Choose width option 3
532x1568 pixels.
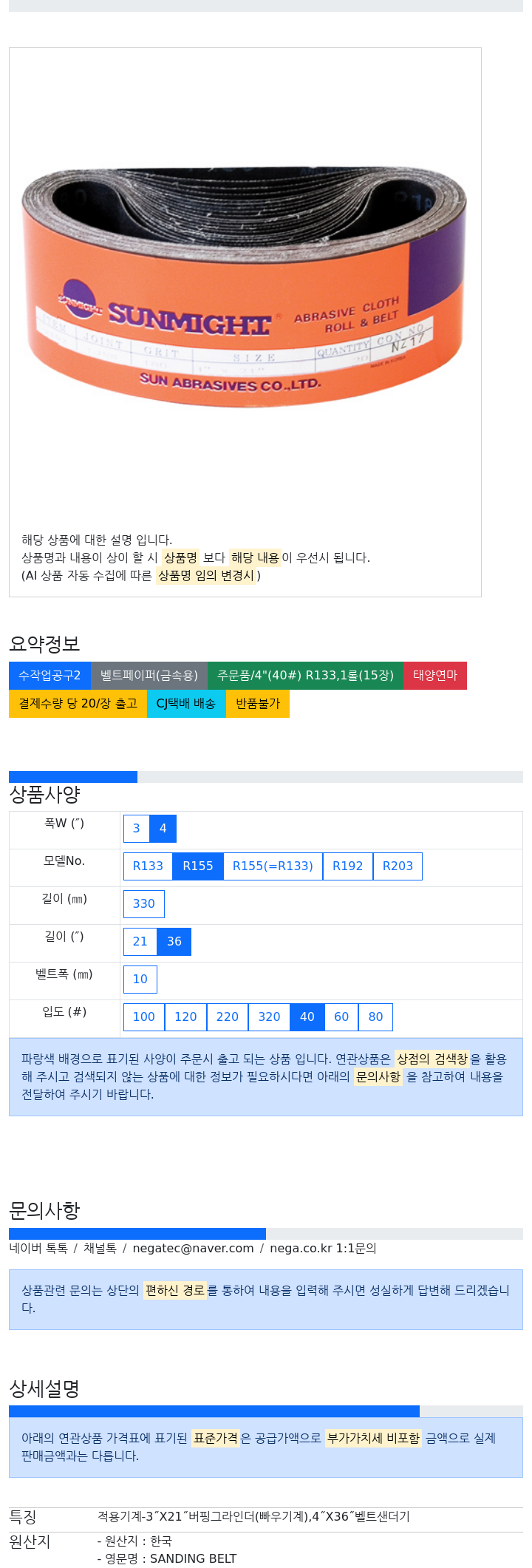point(136,829)
